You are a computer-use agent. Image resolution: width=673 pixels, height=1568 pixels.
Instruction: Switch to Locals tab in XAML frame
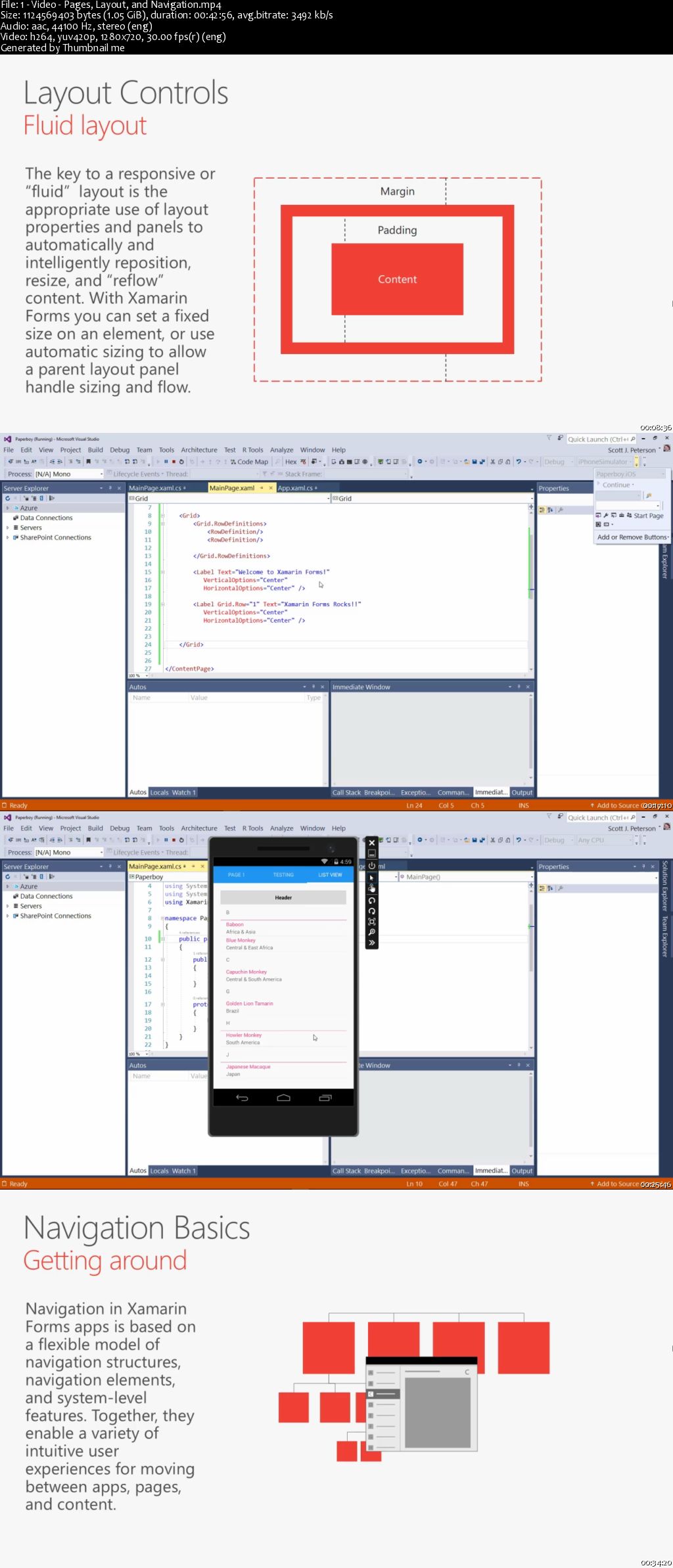[160, 792]
